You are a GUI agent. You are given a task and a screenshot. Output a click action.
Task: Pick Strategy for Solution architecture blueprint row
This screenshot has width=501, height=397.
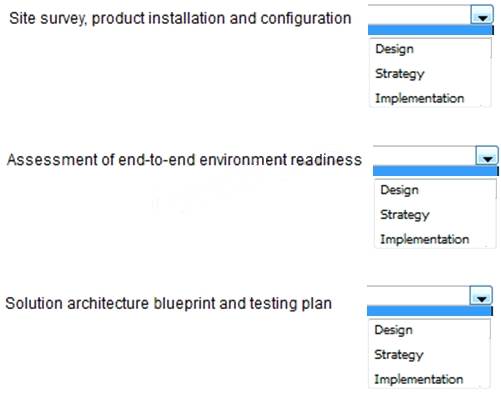399,355
